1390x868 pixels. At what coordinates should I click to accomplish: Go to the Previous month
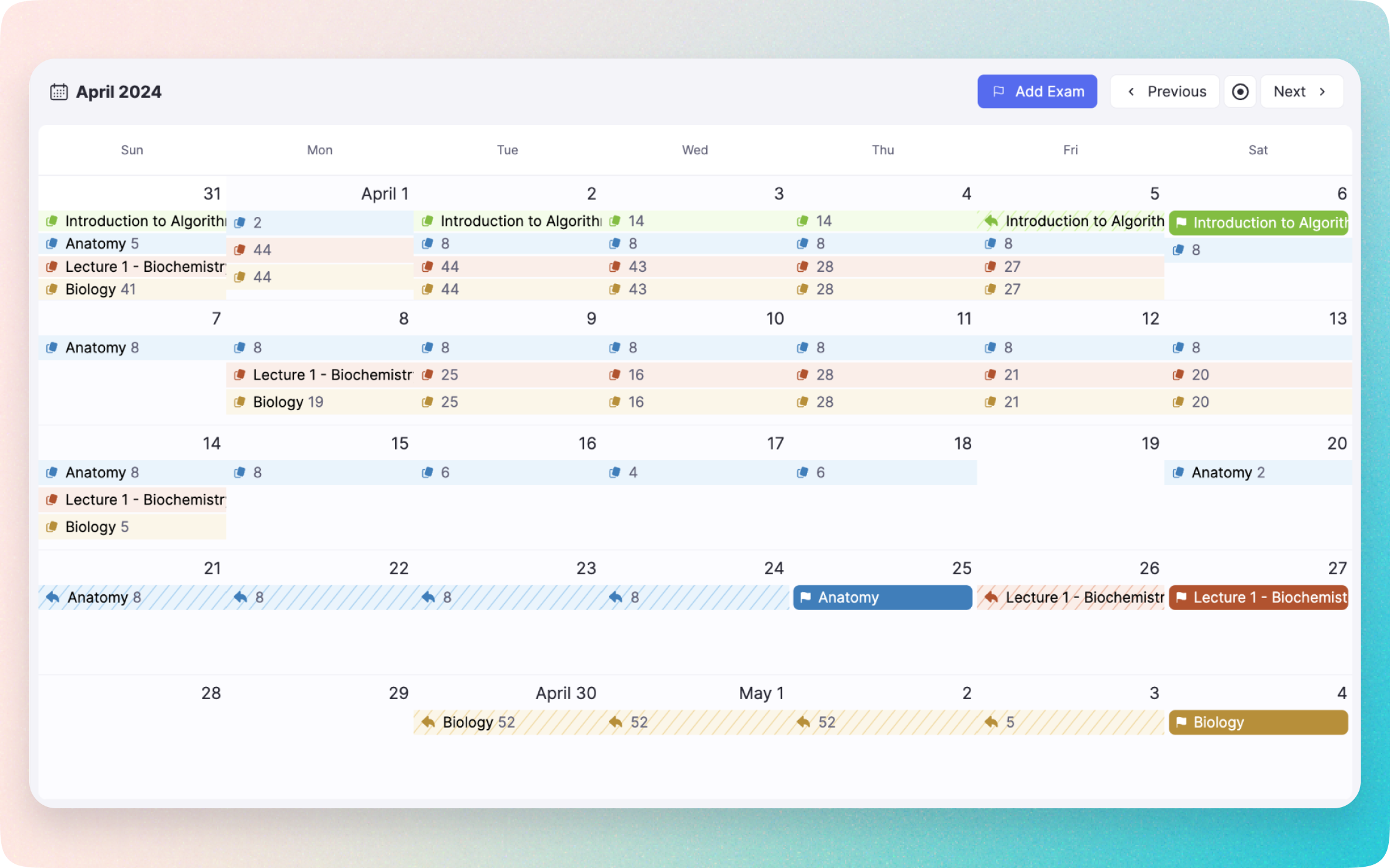[1164, 91]
